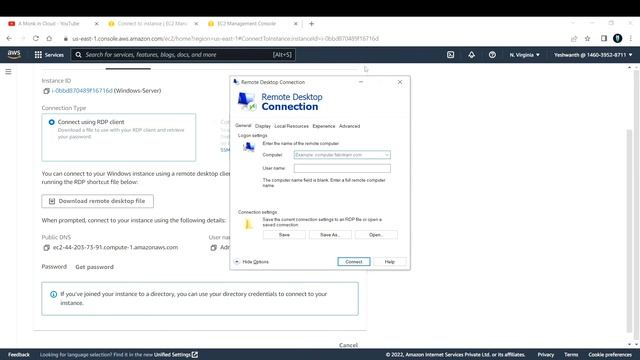Open the browser home page icon
Viewport: 640px width, 360px height.
point(49,38)
